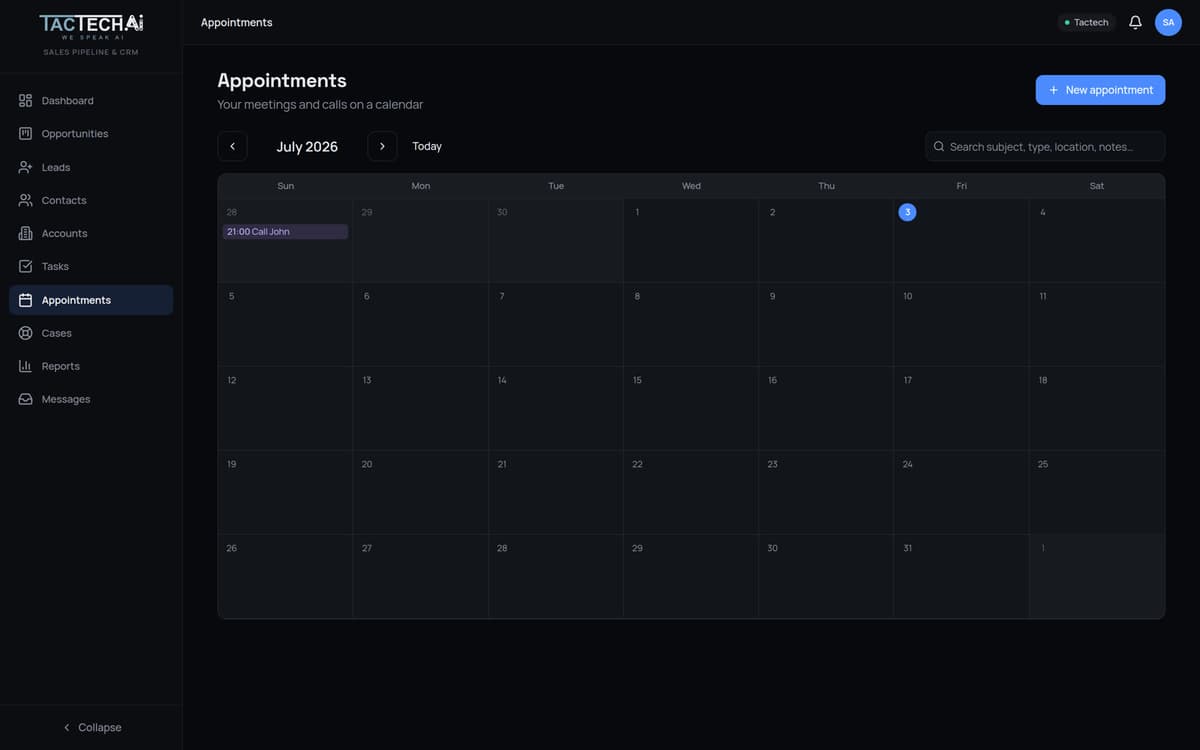Open notifications bell icon
The width and height of the screenshot is (1200, 750).
click(x=1135, y=22)
